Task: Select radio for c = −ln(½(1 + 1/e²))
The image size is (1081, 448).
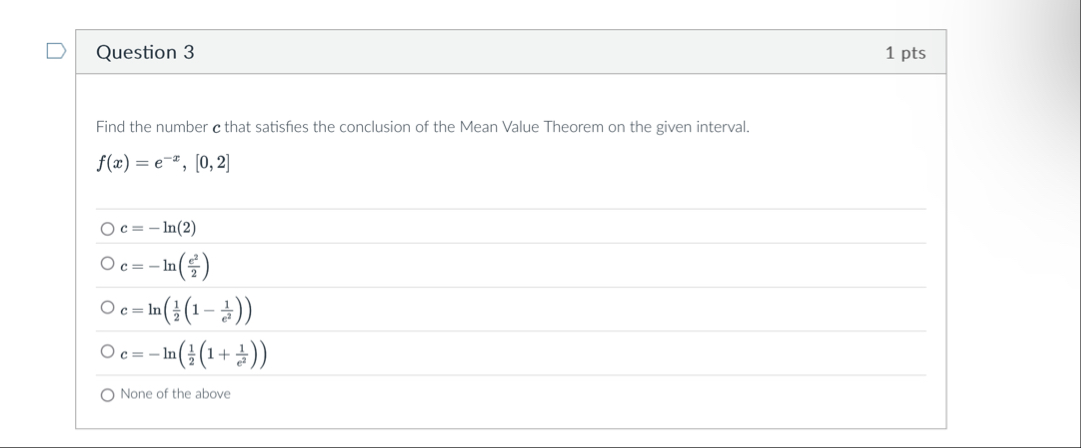Action: pyautogui.click(x=107, y=352)
